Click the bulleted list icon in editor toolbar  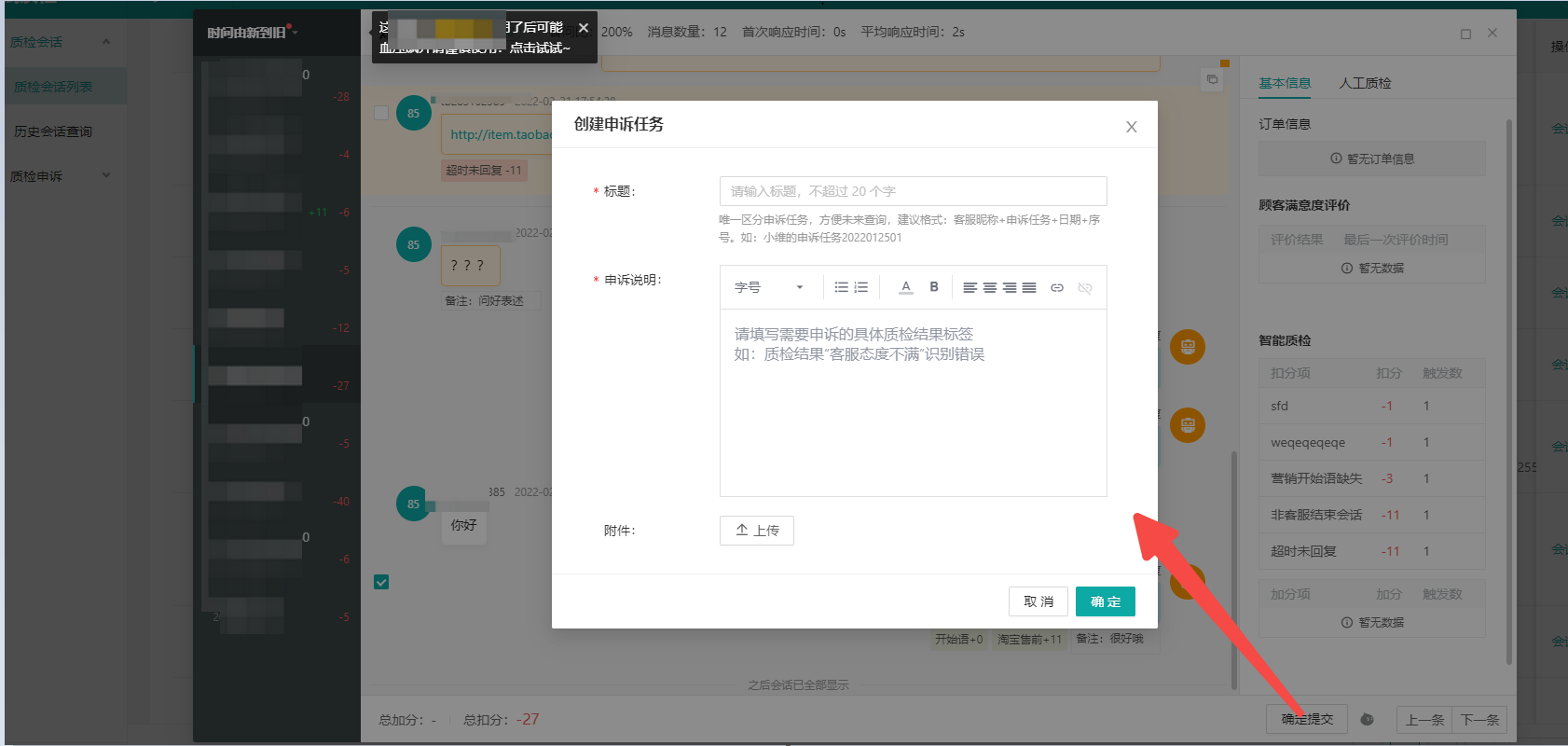tap(841, 287)
